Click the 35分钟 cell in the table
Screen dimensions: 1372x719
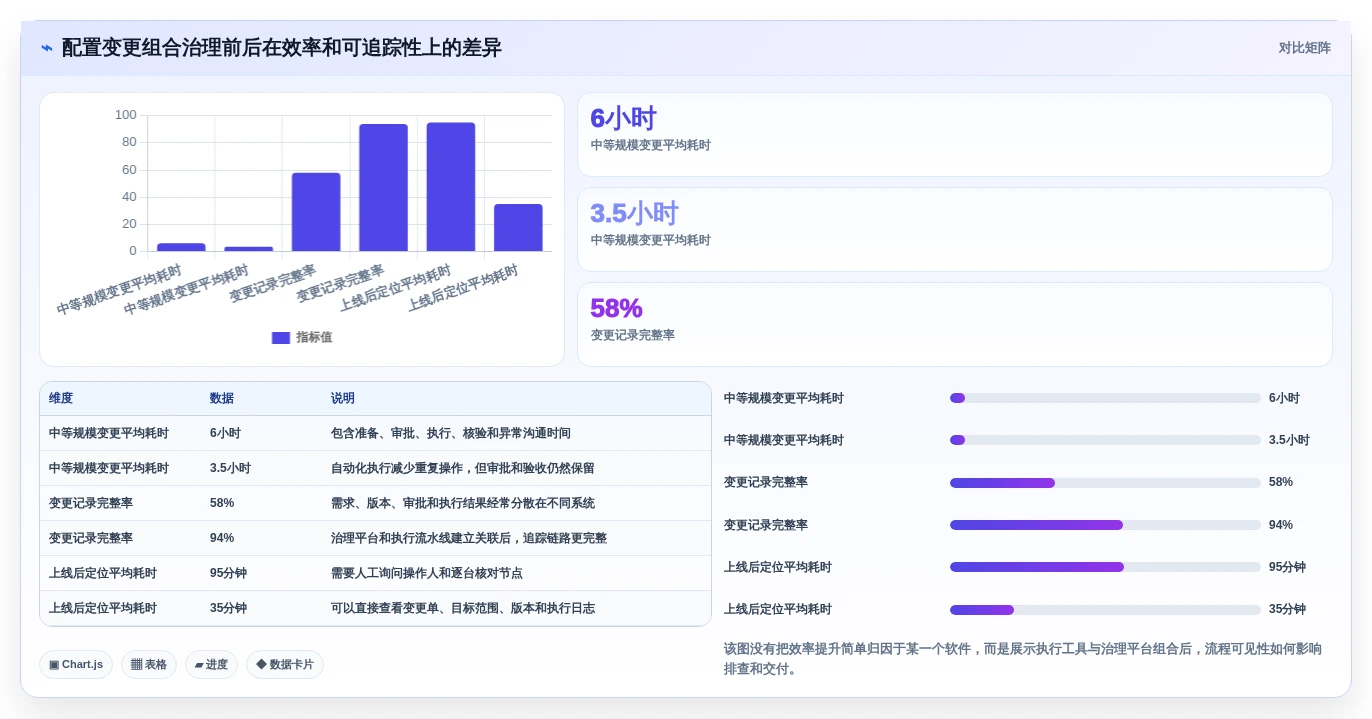(228, 608)
